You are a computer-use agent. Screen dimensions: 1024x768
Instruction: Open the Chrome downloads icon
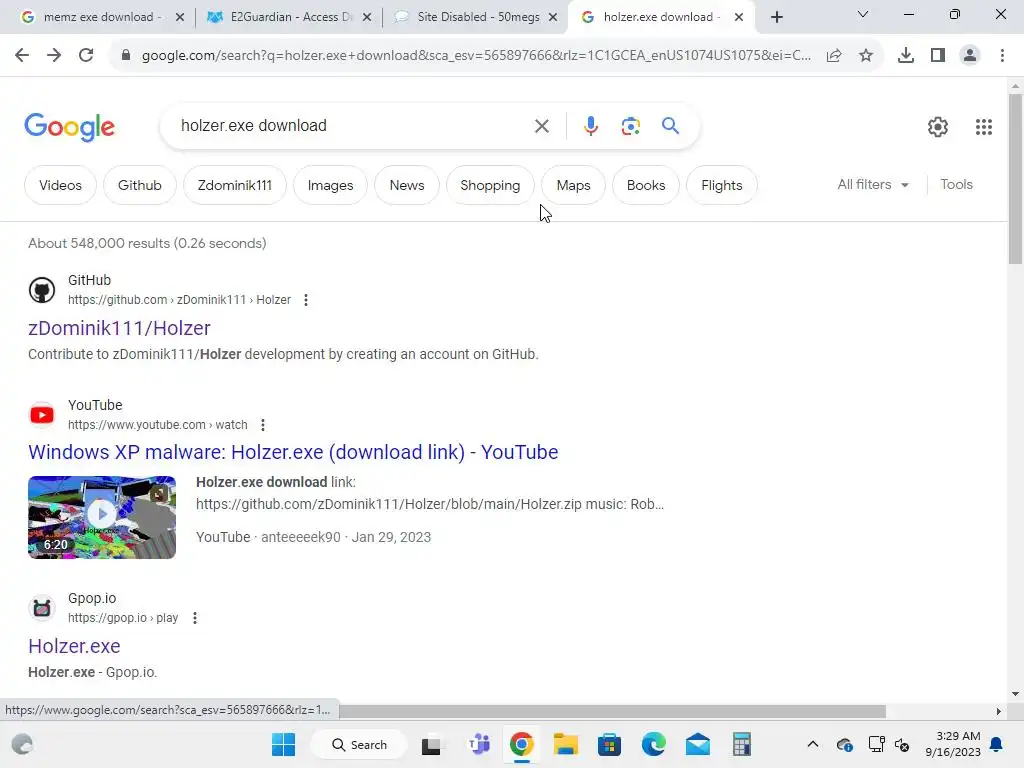(x=906, y=56)
